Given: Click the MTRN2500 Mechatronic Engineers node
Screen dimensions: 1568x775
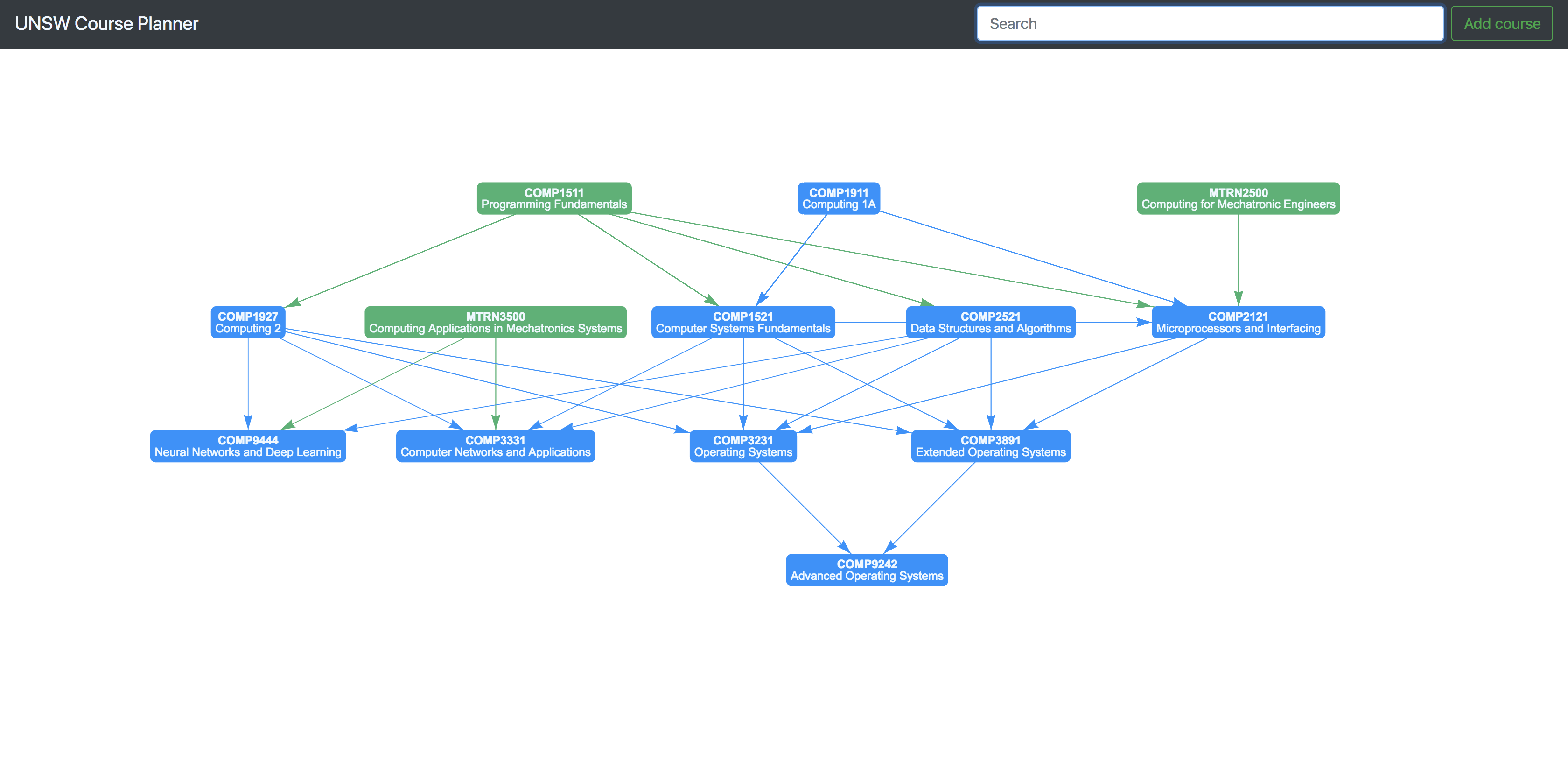Looking at the screenshot, I should pos(1238,198).
